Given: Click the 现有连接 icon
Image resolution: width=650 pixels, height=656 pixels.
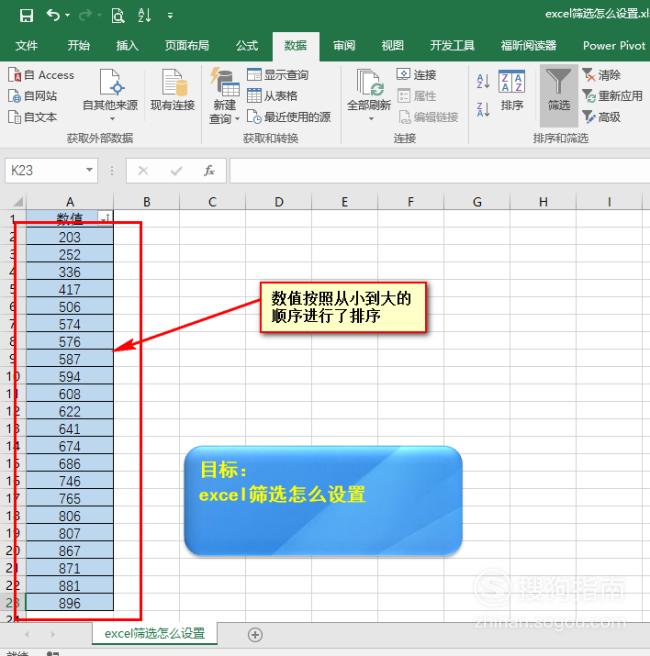Looking at the screenshot, I should pyautogui.click(x=173, y=90).
